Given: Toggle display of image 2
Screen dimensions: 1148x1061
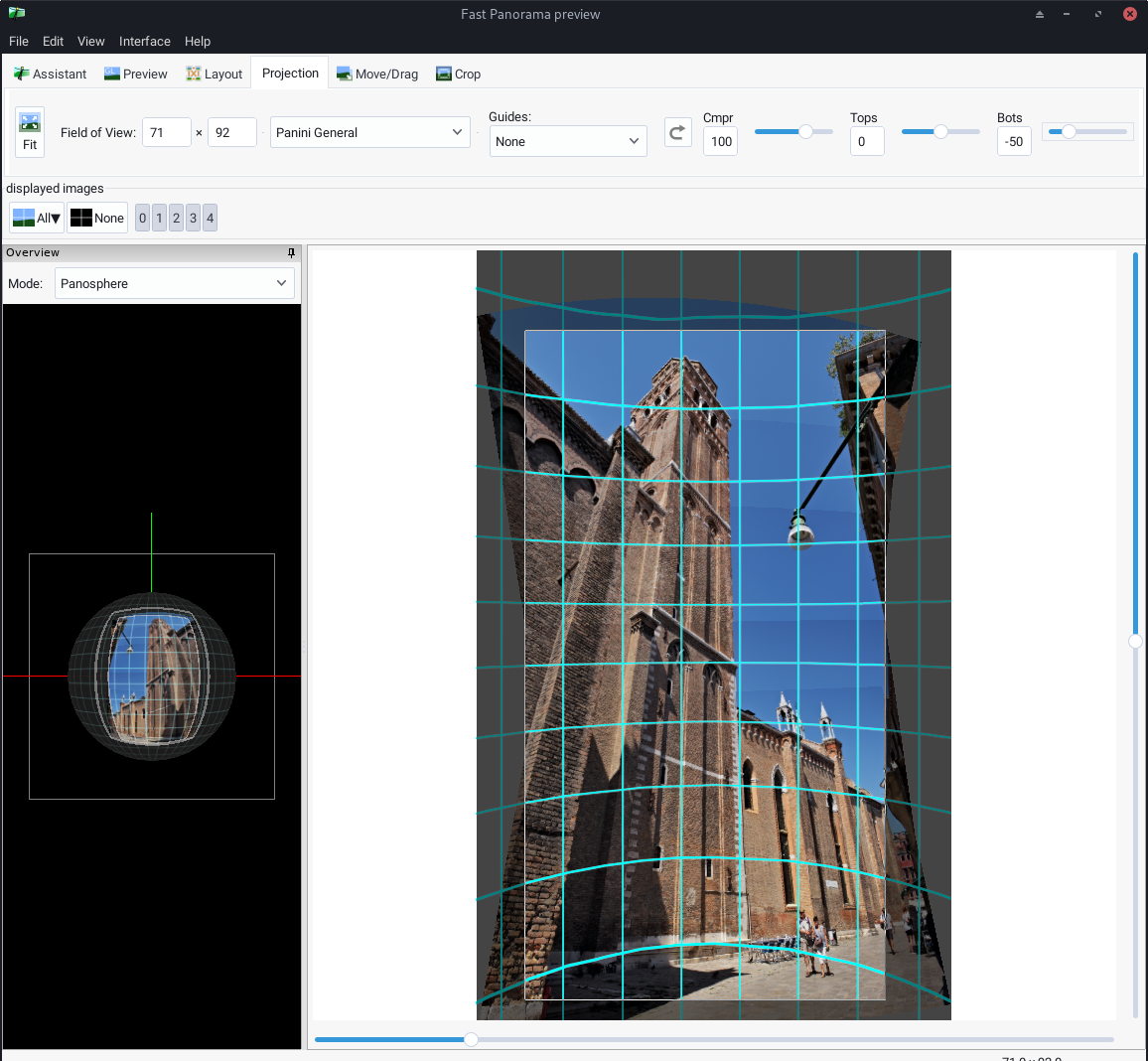Looking at the screenshot, I should coord(177,218).
